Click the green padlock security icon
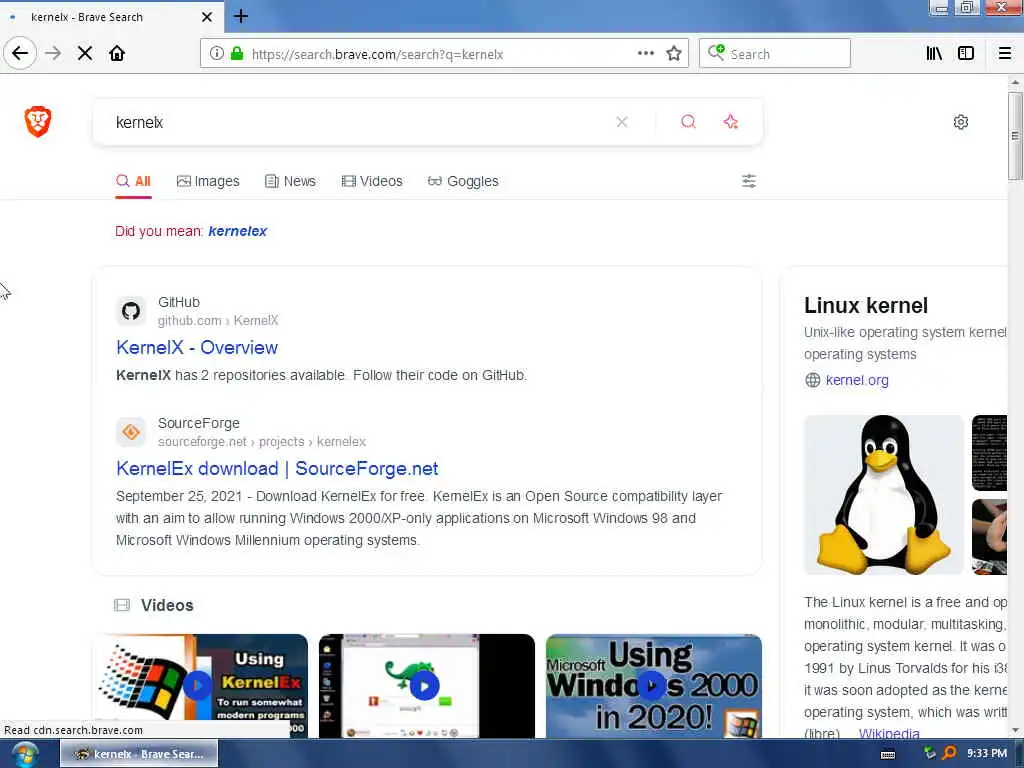This screenshot has width=1024, height=768. pos(237,54)
